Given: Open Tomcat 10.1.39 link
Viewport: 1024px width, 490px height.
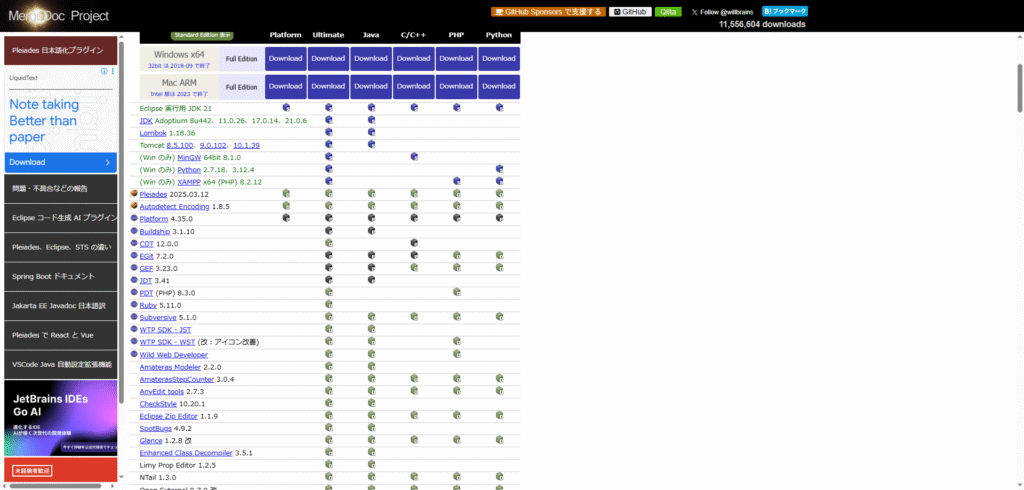Looking at the screenshot, I should click(246, 145).
